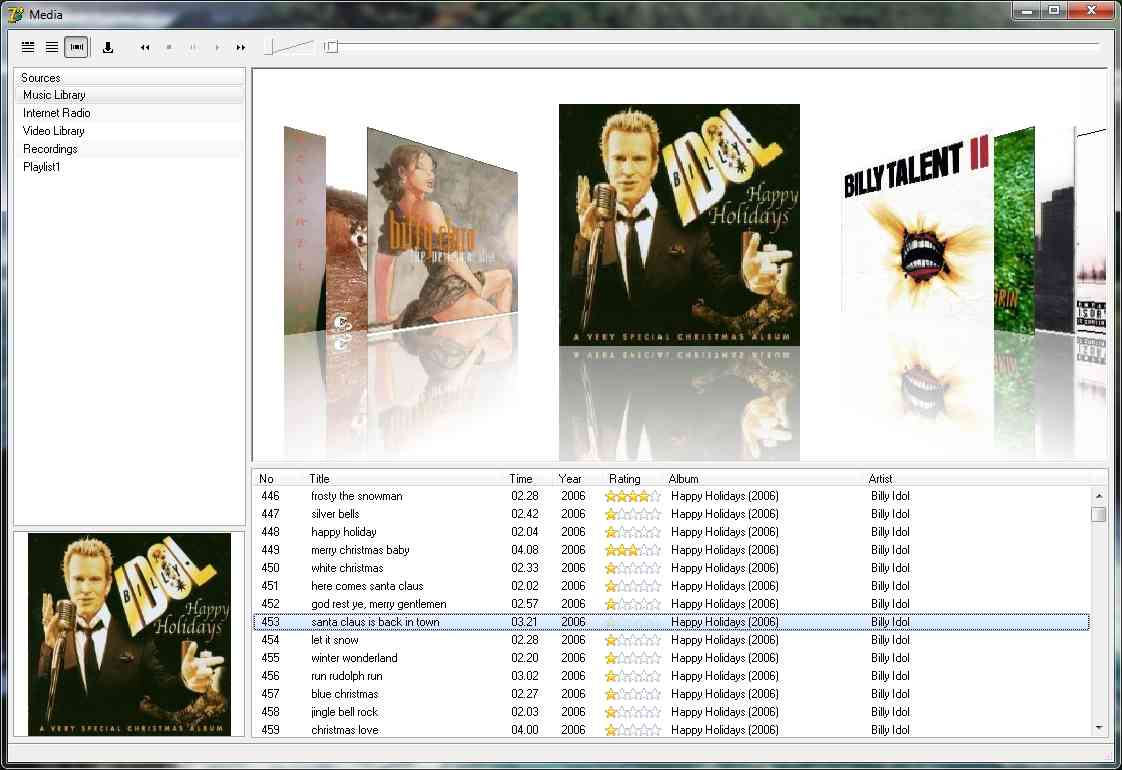1122x770 pixels.
Task: Set star rating for 'silver bells'
Action: [633, 514]
